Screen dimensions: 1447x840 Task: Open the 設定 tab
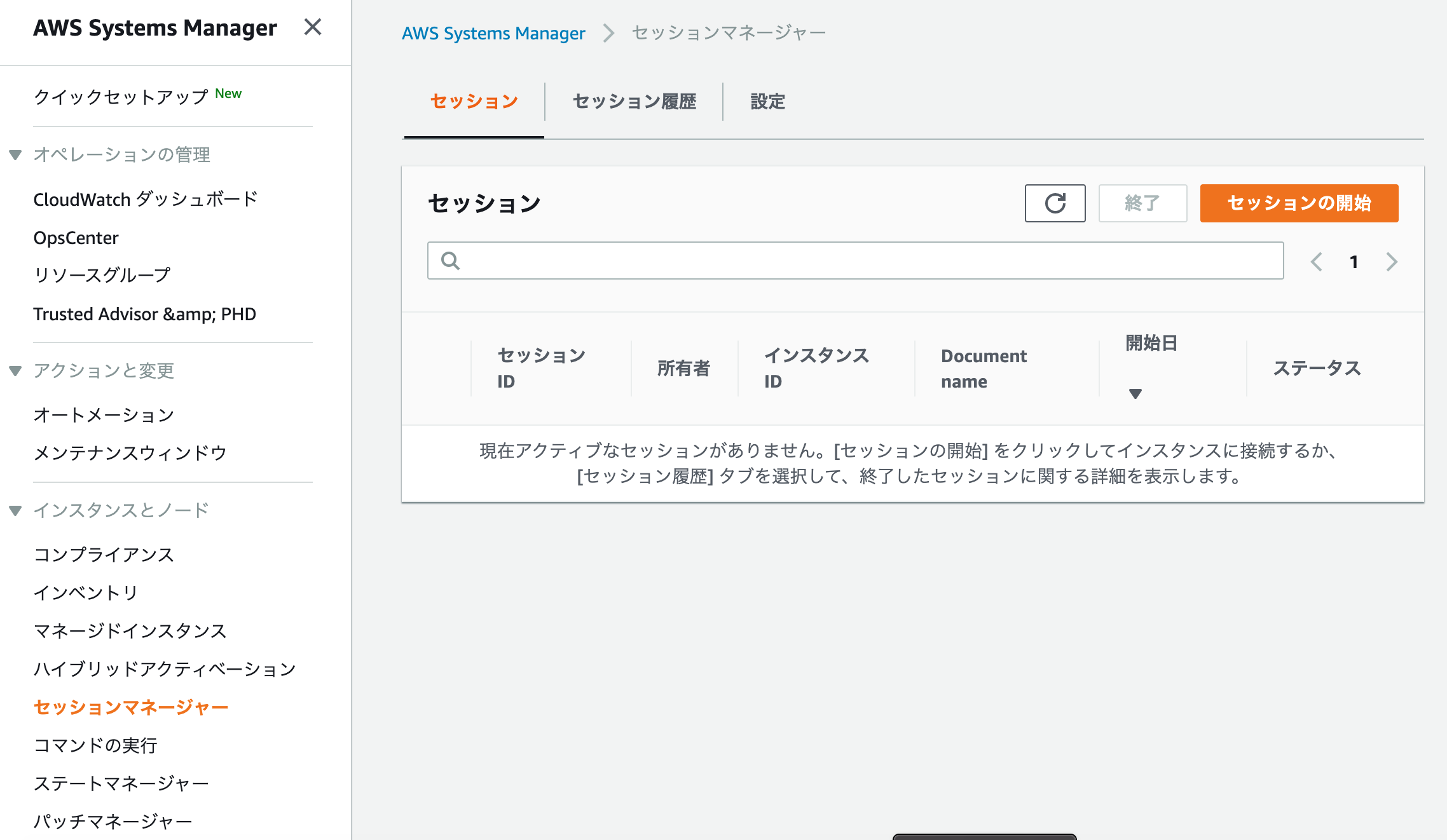(x=768, y=102)
